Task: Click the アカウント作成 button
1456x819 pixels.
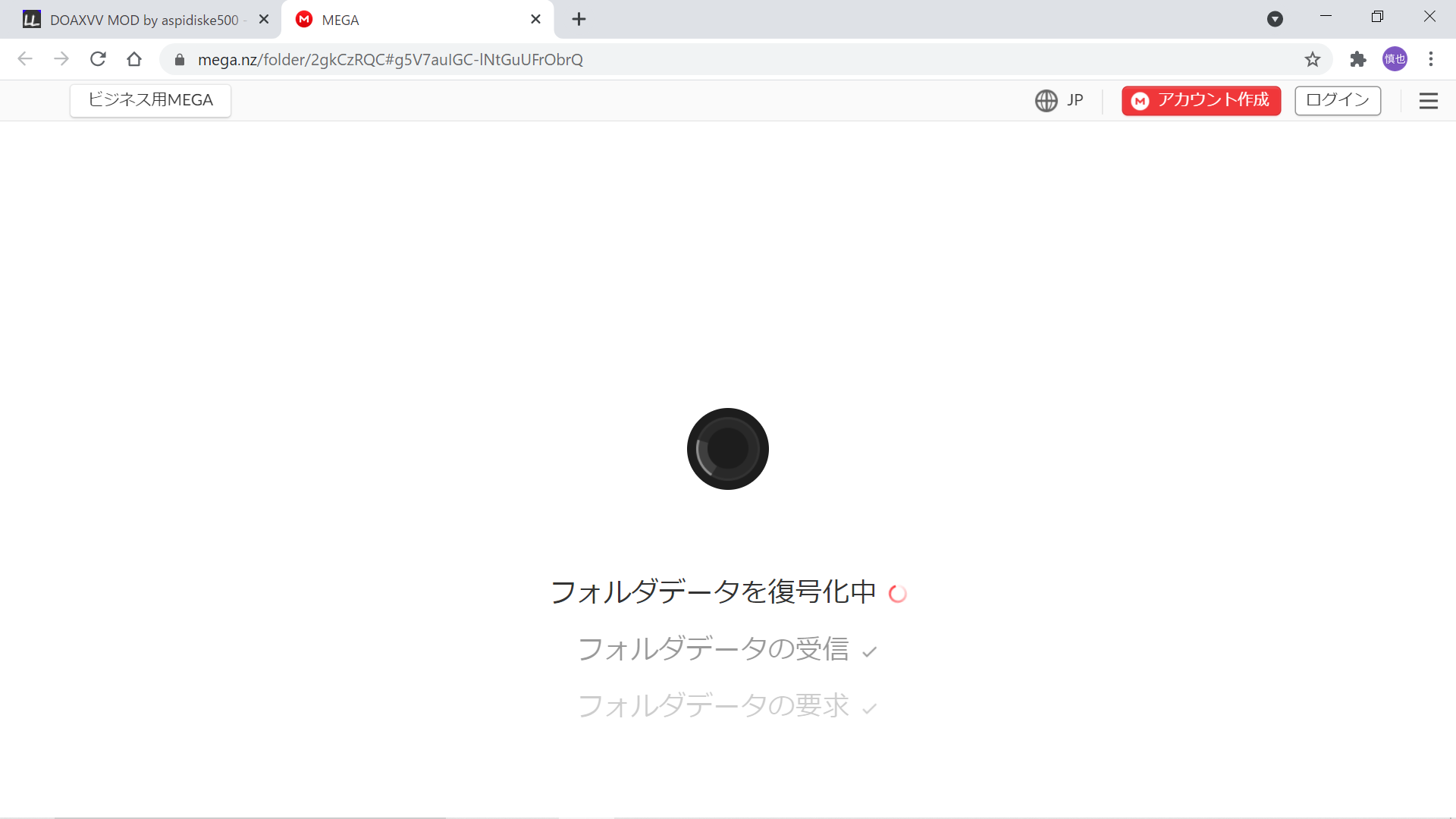Action: (1201, 101)
